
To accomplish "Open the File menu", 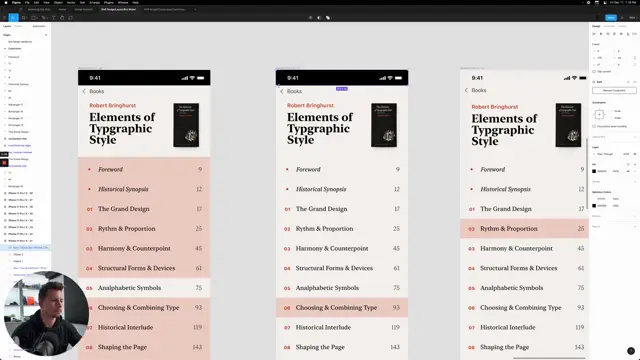I will click(27, 2).
